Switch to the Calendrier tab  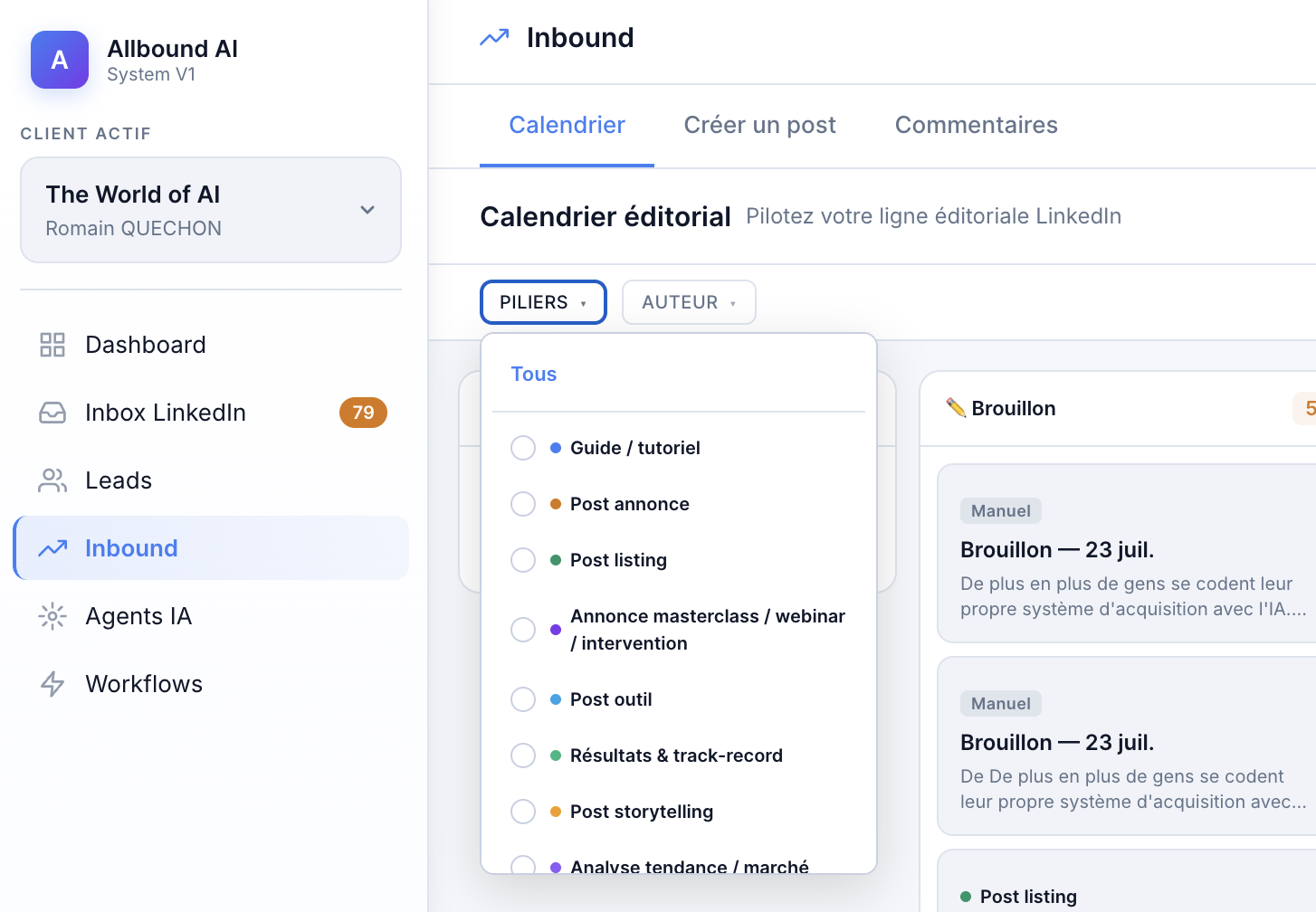567,125
